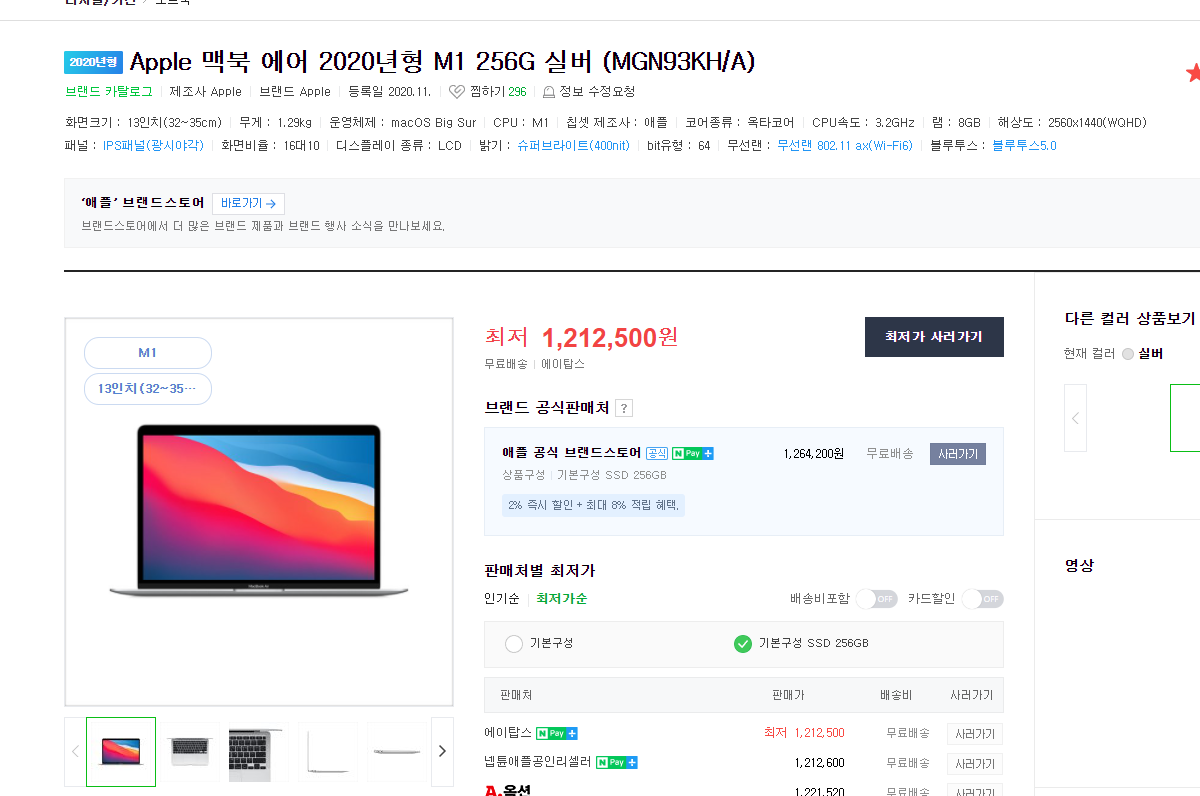Image resolution: width=1200 pixels, height=796 pixels.
Task: Select the side-profile open thumbnail
Action: 328,751
